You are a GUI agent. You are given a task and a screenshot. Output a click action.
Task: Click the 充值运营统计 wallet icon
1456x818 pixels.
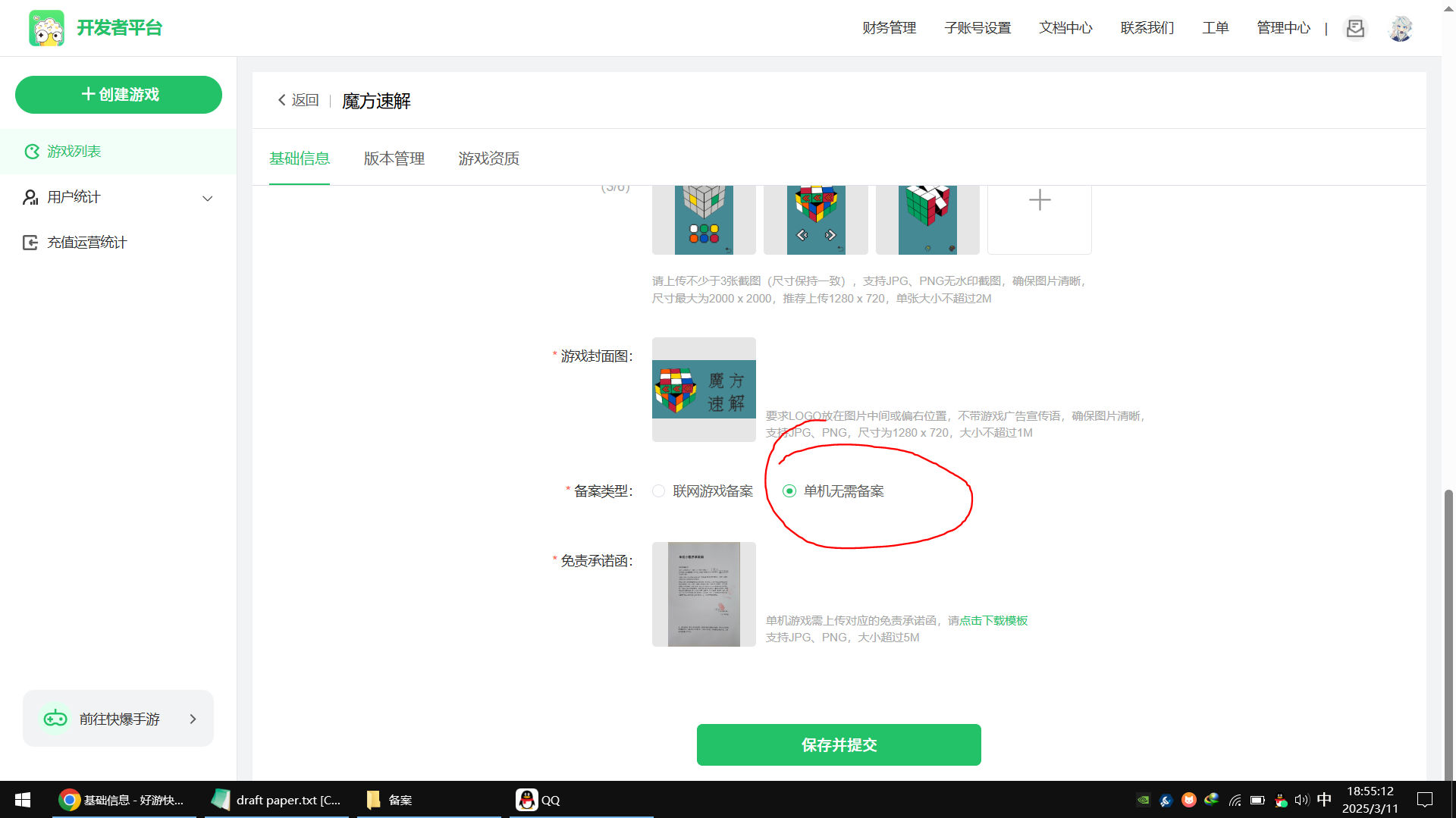point(30,243)
